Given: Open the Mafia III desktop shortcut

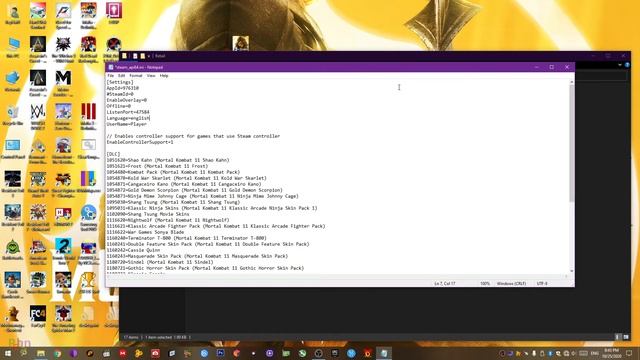Looking at the screenshot, I should (88, 117).
